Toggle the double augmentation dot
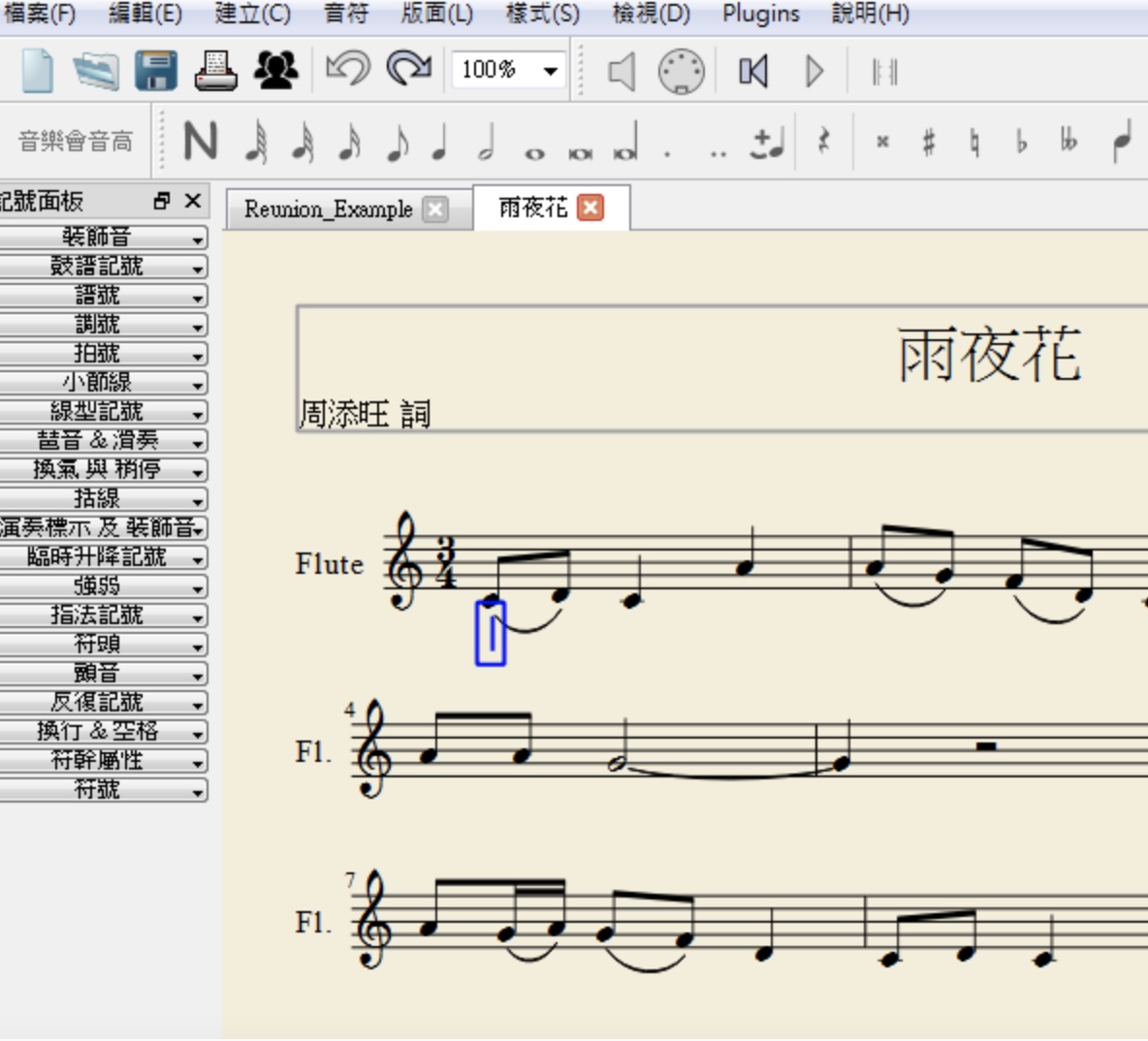Screen dimensions: 1148x1041 point(718,154)
